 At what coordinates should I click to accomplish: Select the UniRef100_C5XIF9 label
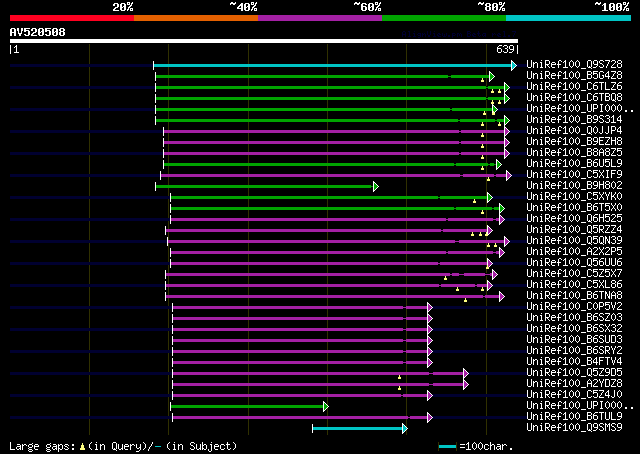[574, 175]
